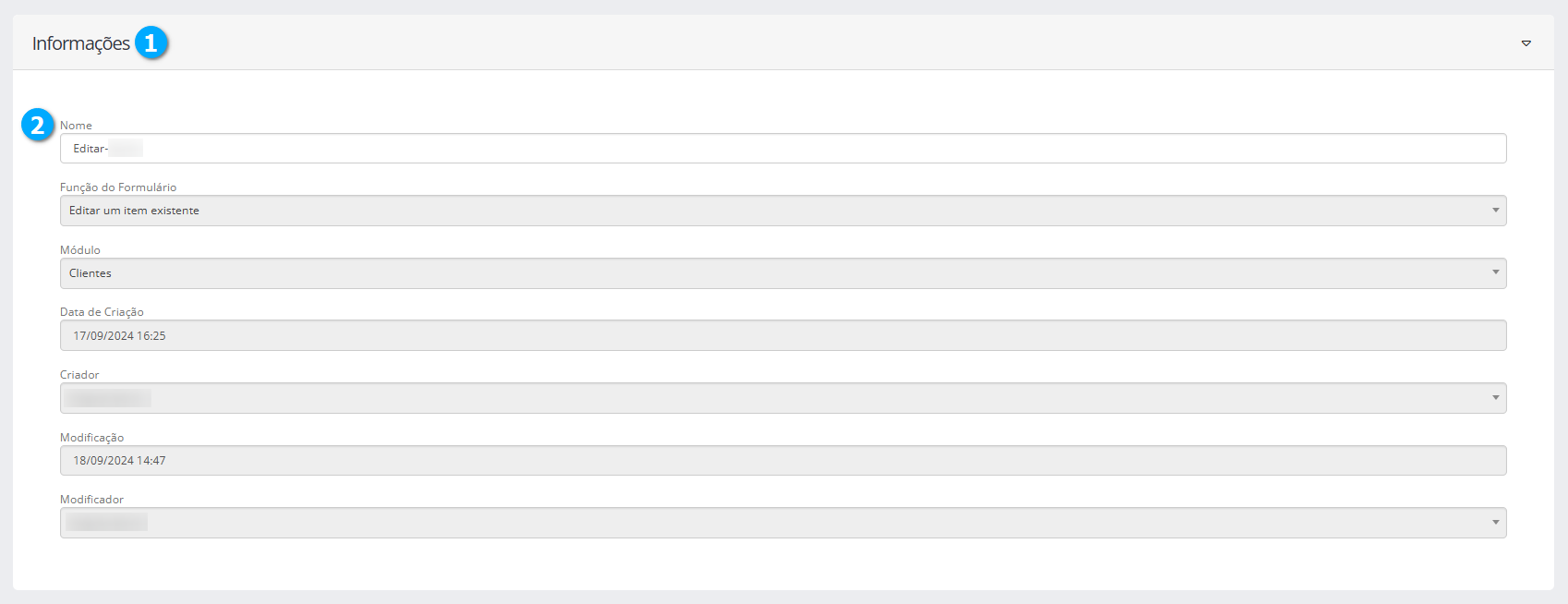Click the Informações section title
This screenshot has height=604, width=1568.
tap(81, 43)
